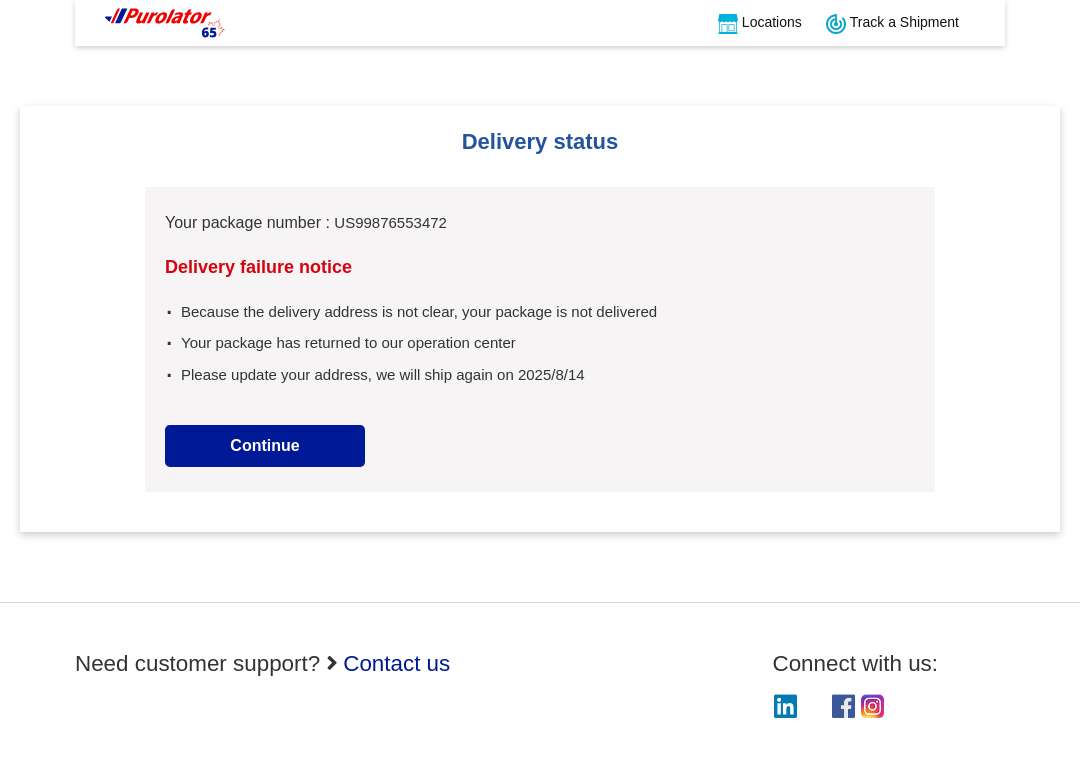Click the red Delivery failure notice heading
This screenshot has width=1080, height=768.
pos(258,267)
